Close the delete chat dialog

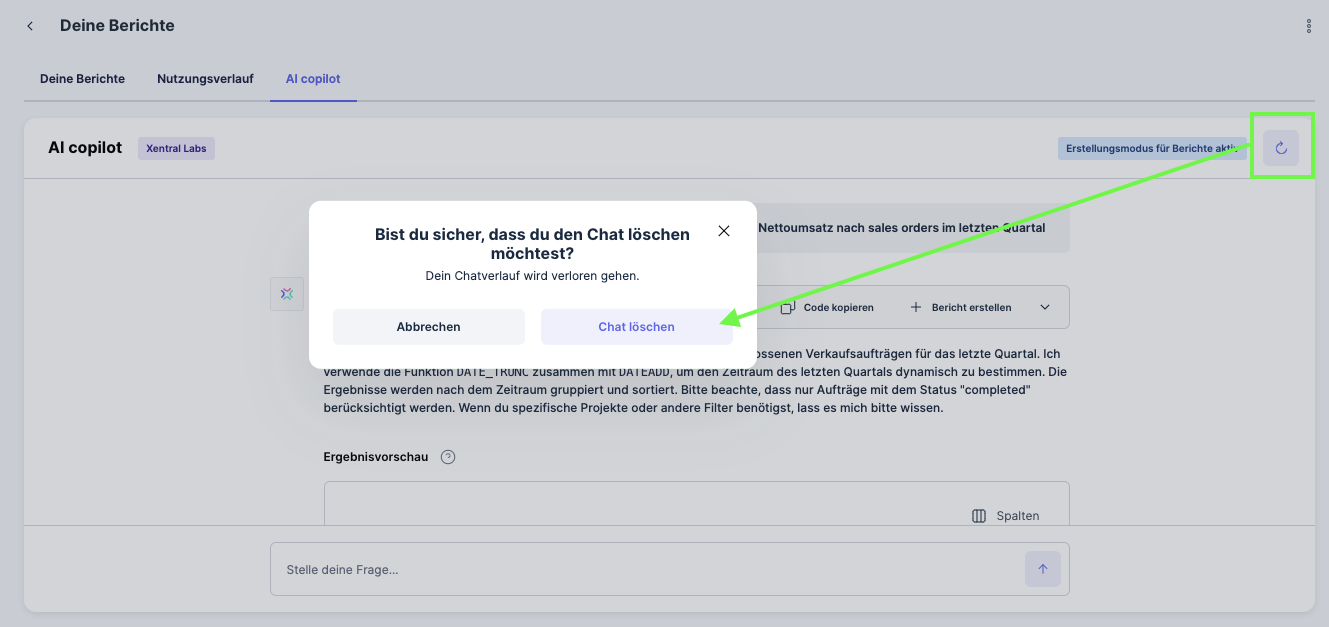724,231
